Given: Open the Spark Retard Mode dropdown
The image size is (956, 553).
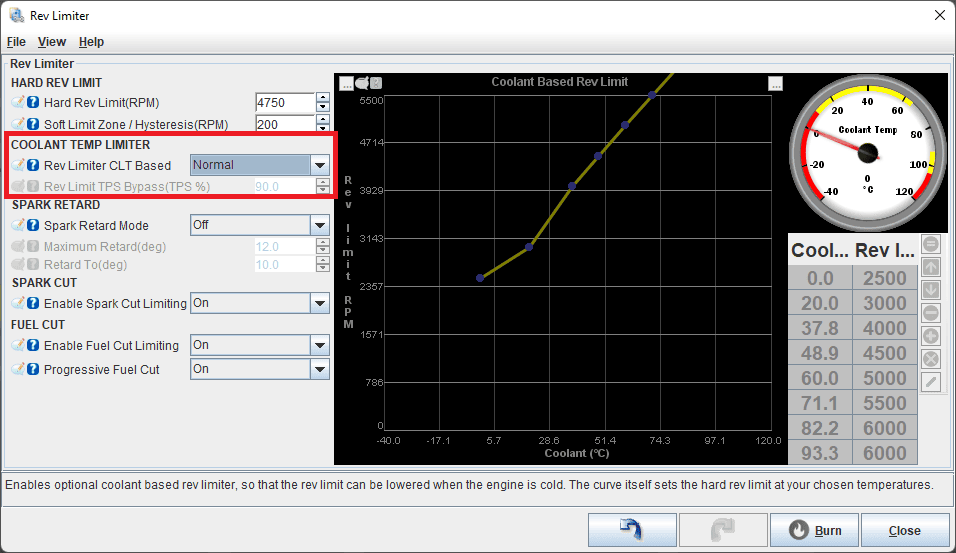Looking at the screenshot, I should tap(260, 225).
